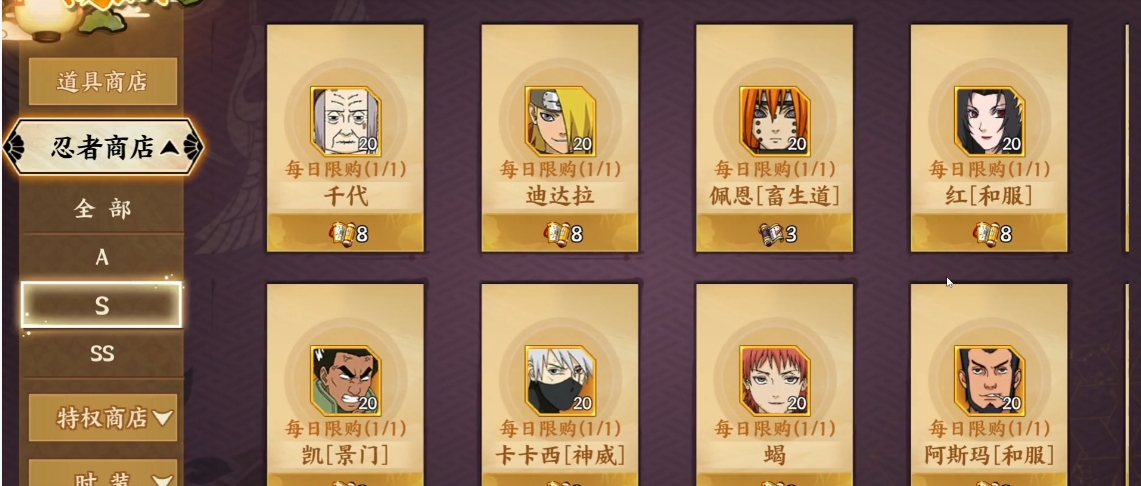This screenshot has height=486, width=1141.
Task: Click the 阿斯玛[和服] portrait icon
Action: pos(990,380)
